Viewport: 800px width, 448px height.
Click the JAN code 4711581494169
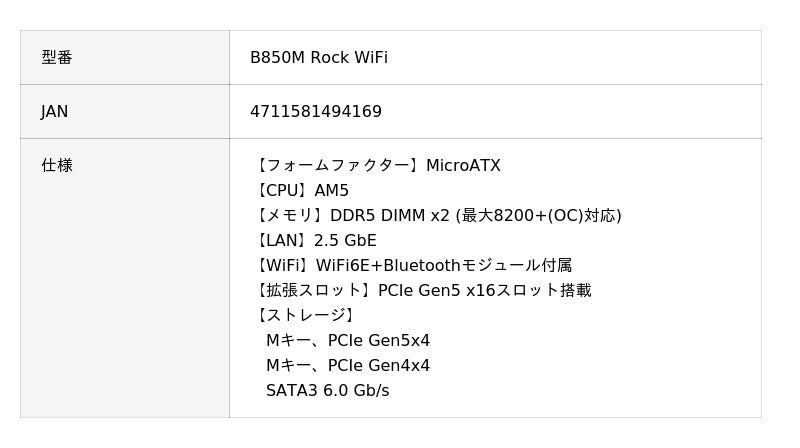point(316,112)
